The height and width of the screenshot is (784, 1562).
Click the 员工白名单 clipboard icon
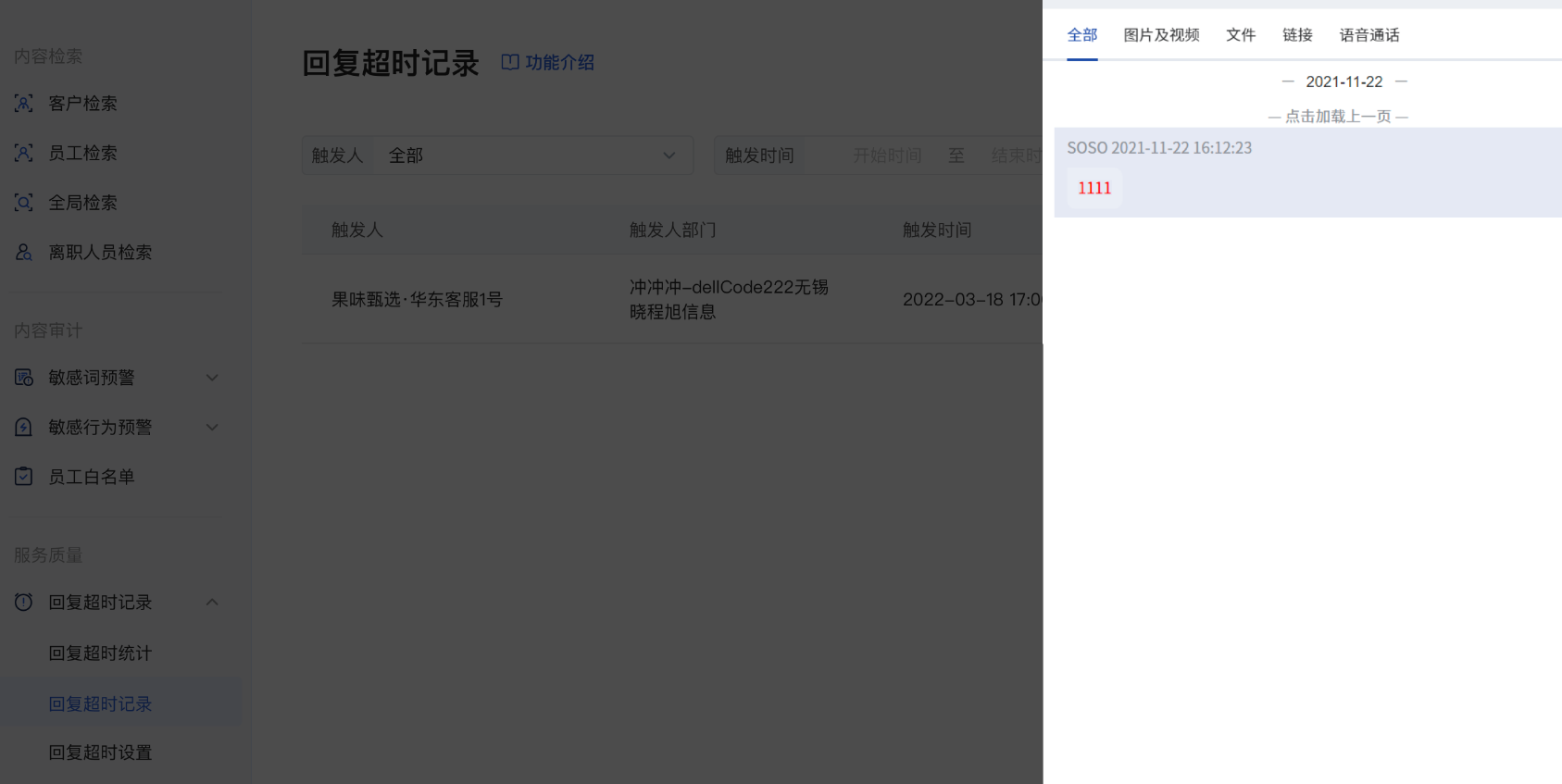pos(24,477)
